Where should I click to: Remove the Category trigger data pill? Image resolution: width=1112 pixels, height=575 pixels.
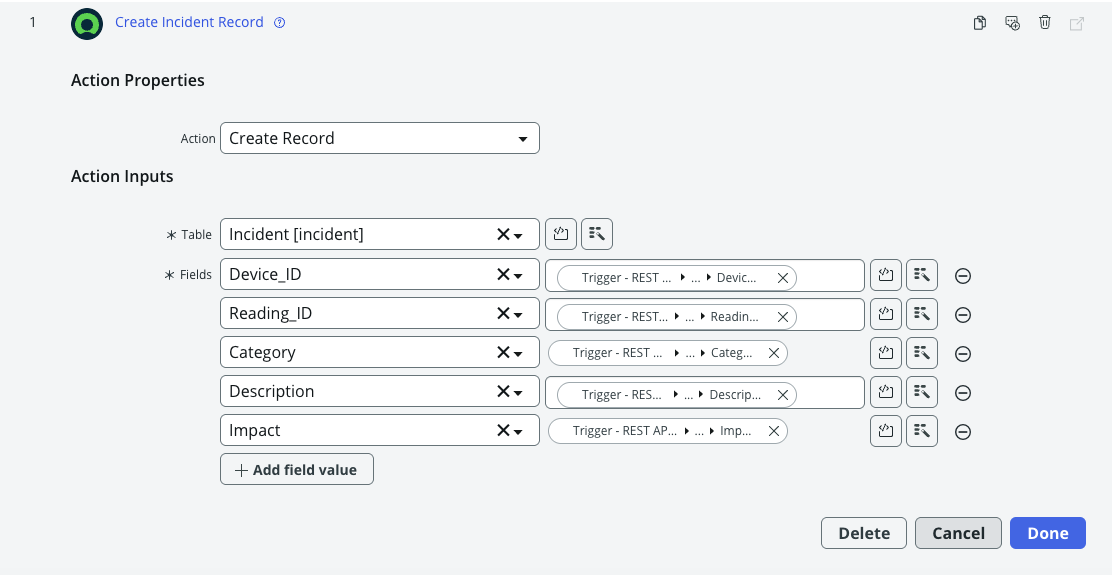point(774,352)
